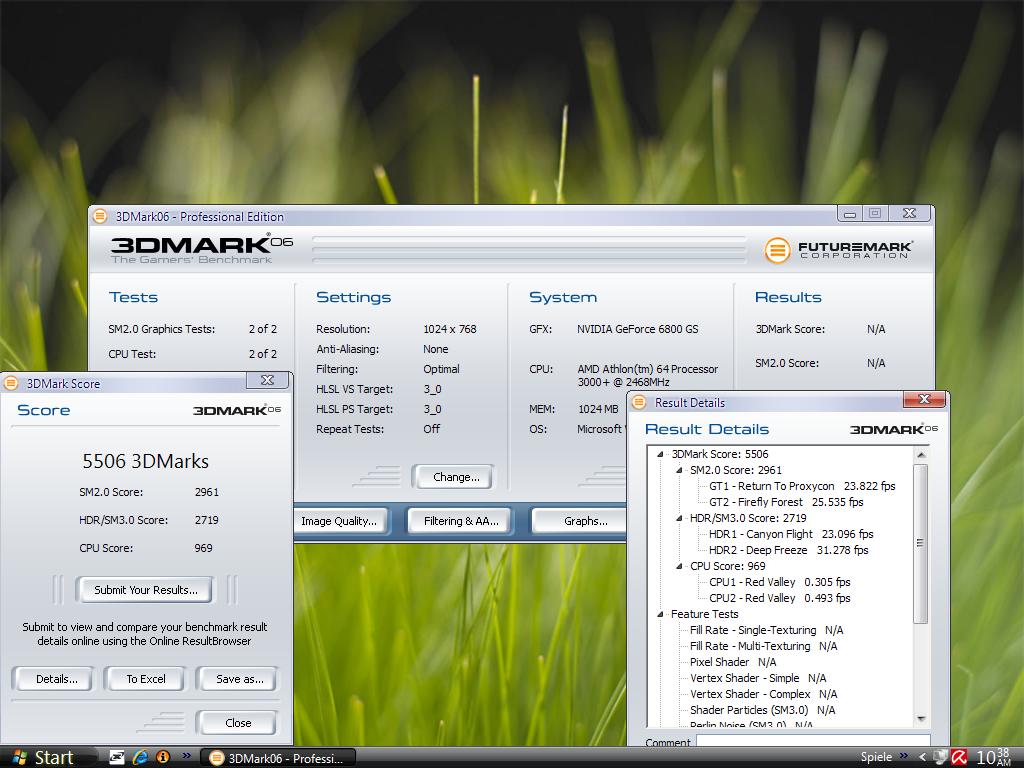Click Result Details scrollbar up arrow
This screenshot has height=768, width=1024.
[921, 455]
